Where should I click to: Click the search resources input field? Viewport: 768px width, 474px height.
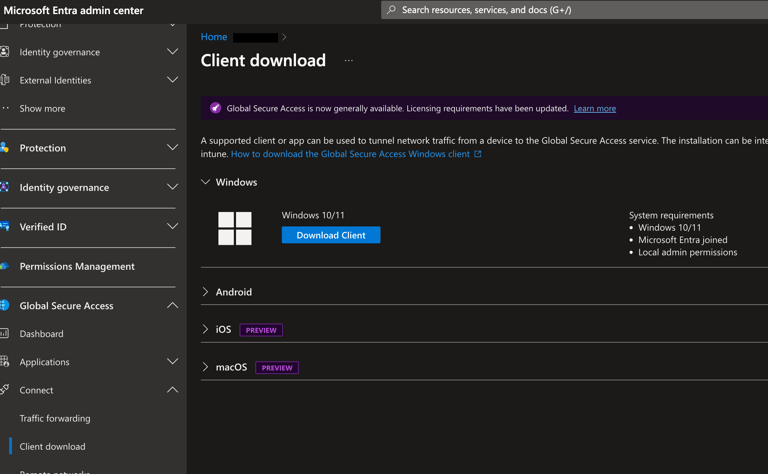[574, 10]
